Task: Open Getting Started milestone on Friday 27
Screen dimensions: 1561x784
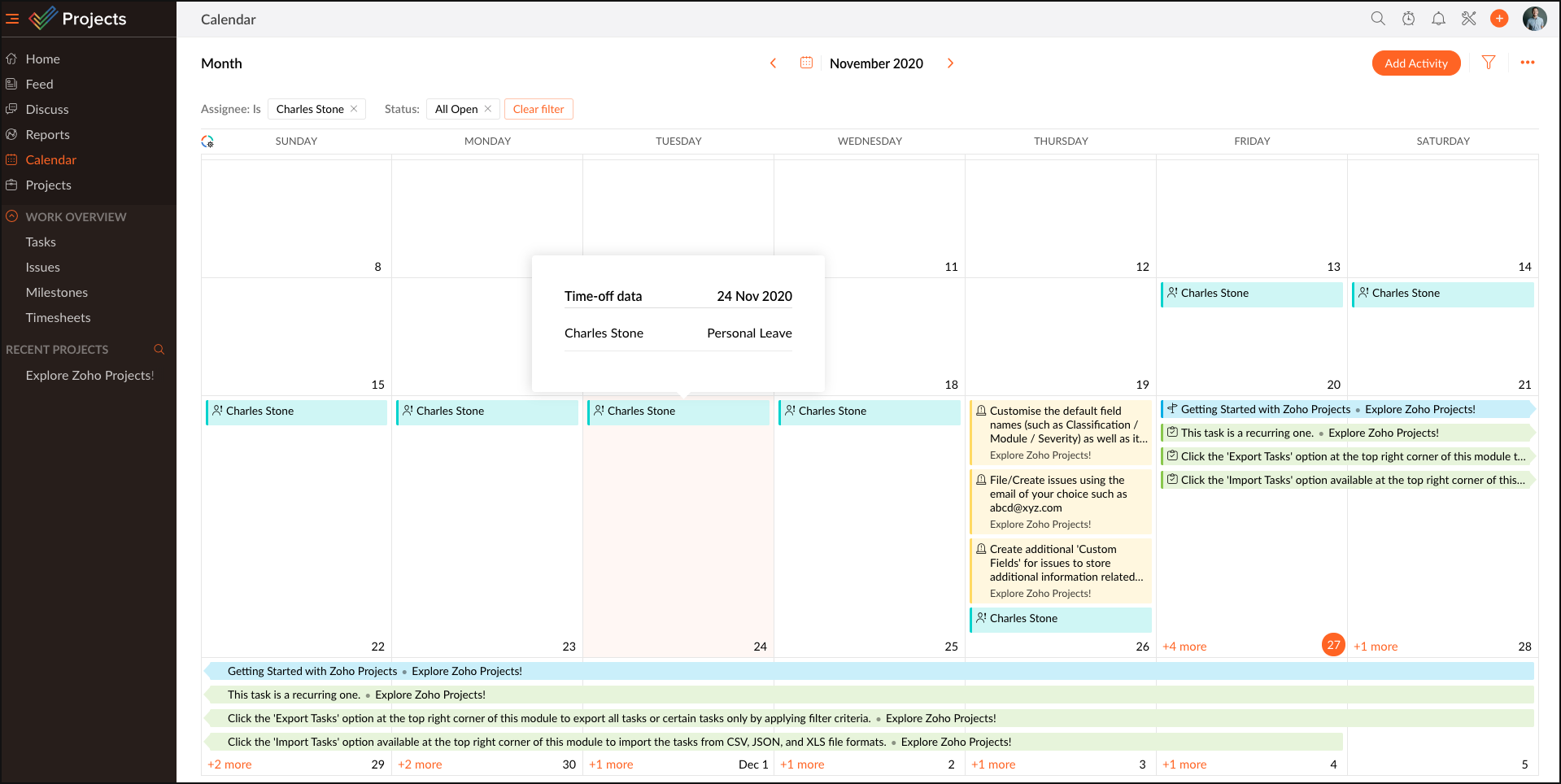Action: [1348, 409]
